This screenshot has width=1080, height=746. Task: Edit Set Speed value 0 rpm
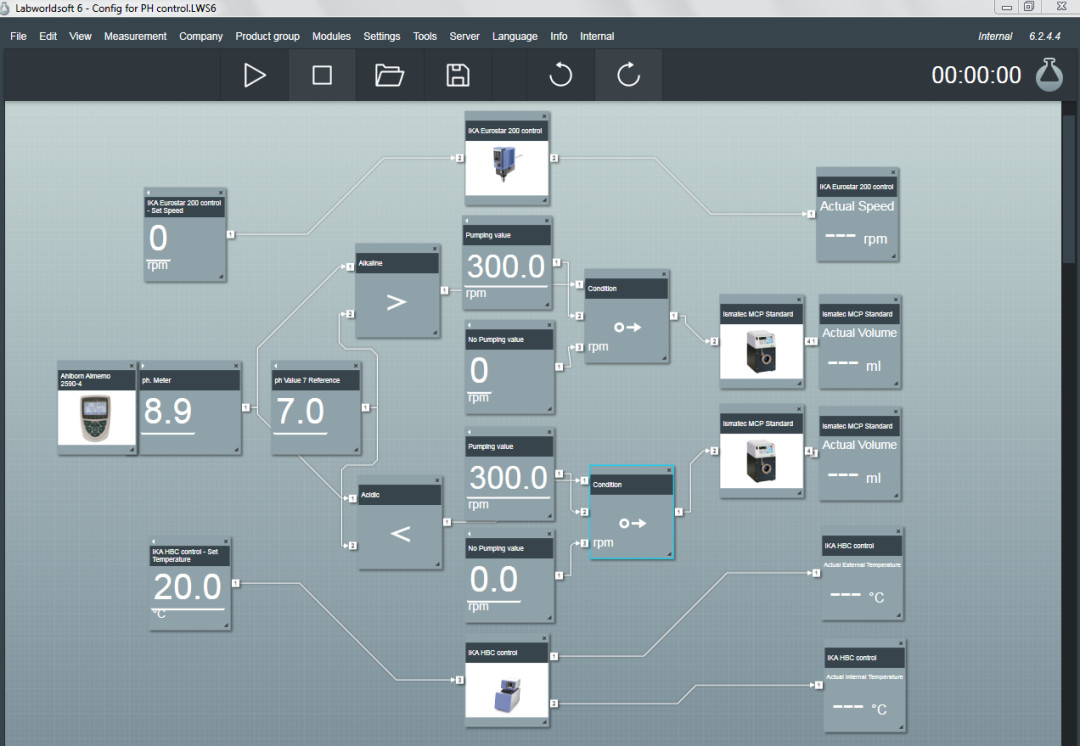point(158,239)
